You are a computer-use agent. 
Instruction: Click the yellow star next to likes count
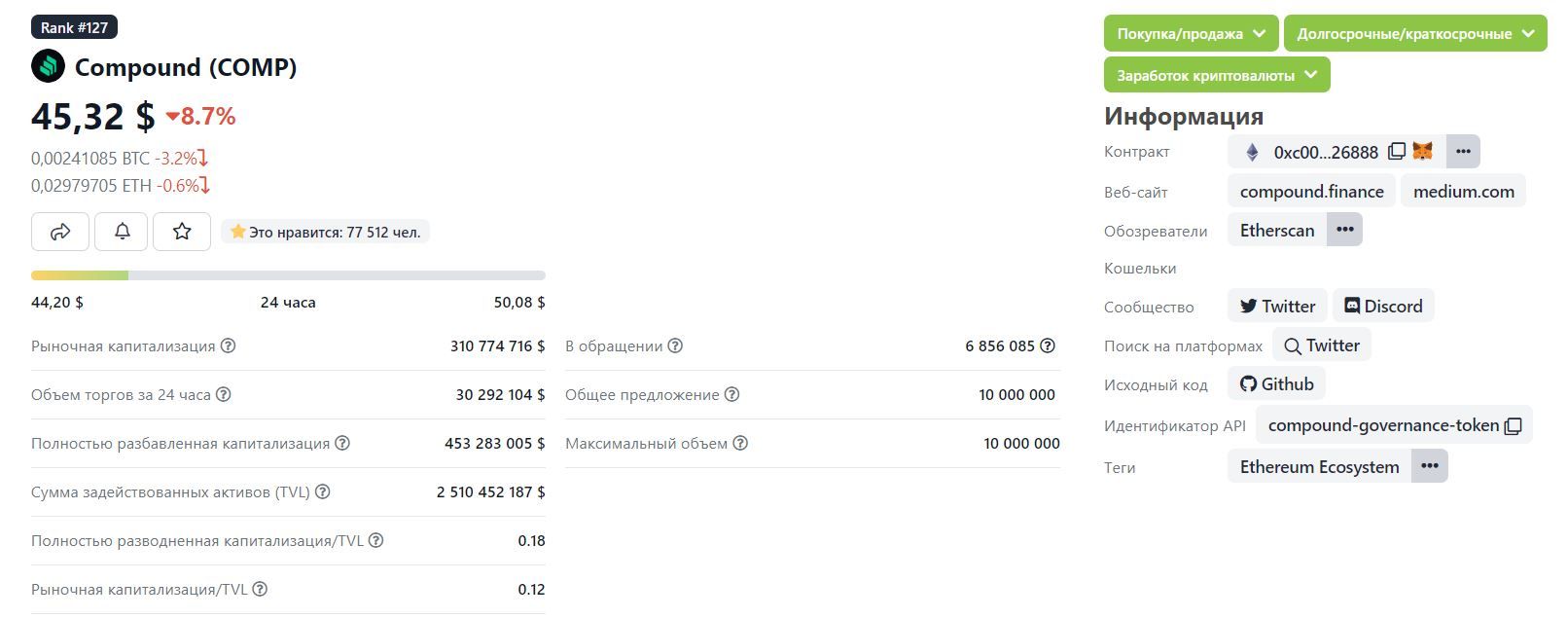point(237,232)
